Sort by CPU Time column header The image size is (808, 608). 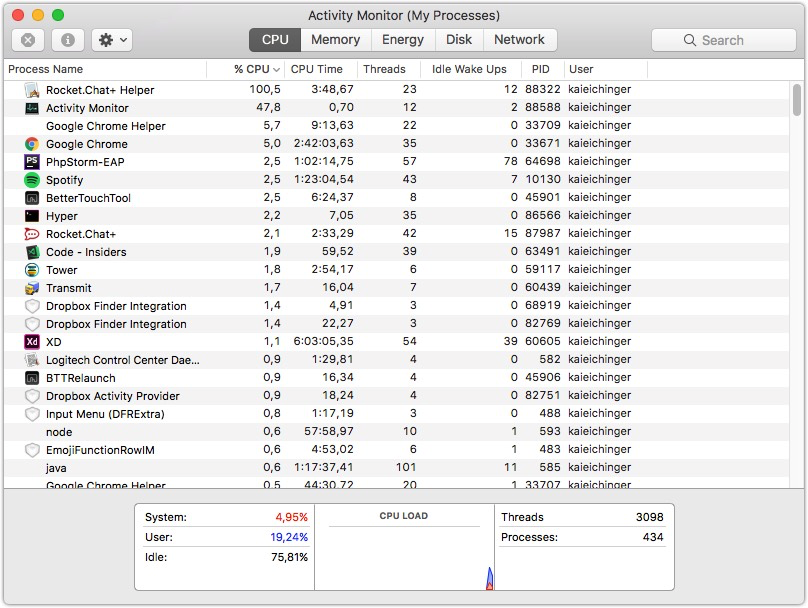tap(320, 69)
